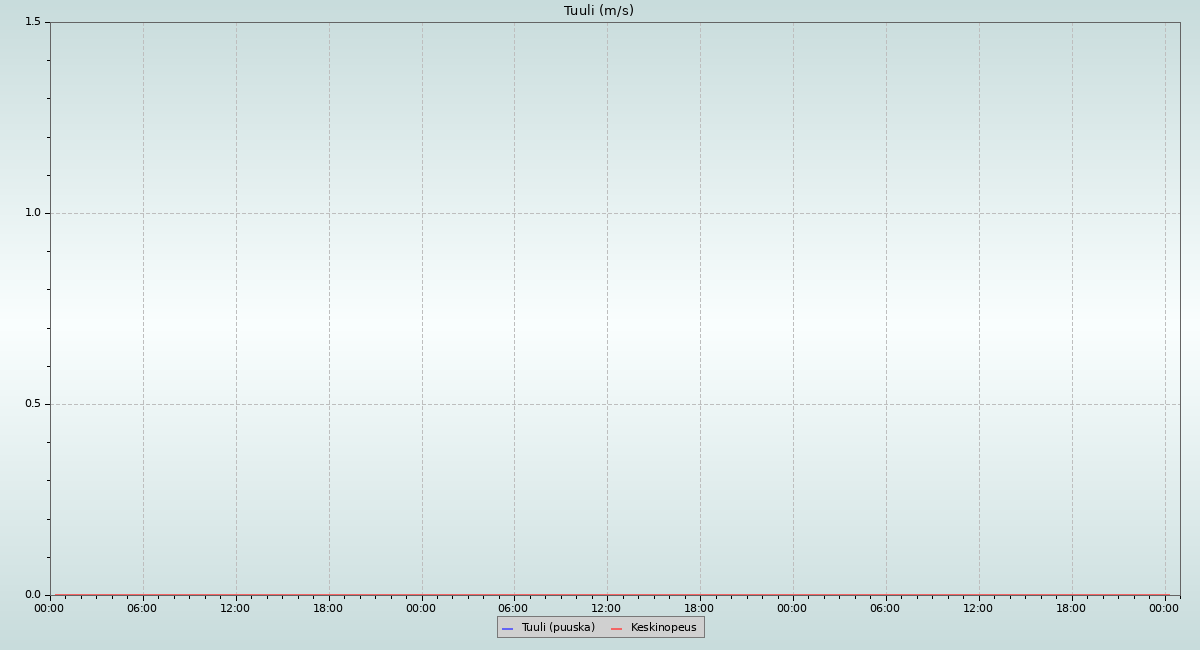Select the Tuuli (puuska) legend label

click(557, 628)
